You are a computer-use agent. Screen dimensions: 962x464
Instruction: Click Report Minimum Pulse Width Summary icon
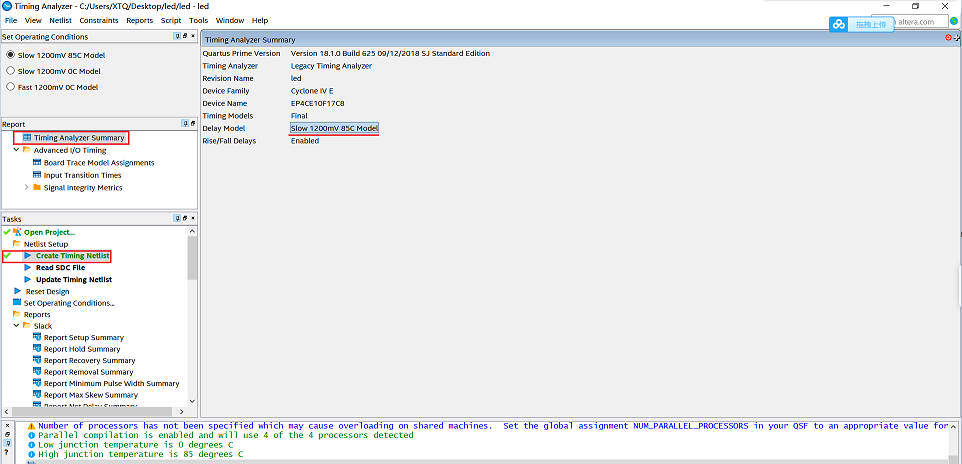[x=37, y=383]
